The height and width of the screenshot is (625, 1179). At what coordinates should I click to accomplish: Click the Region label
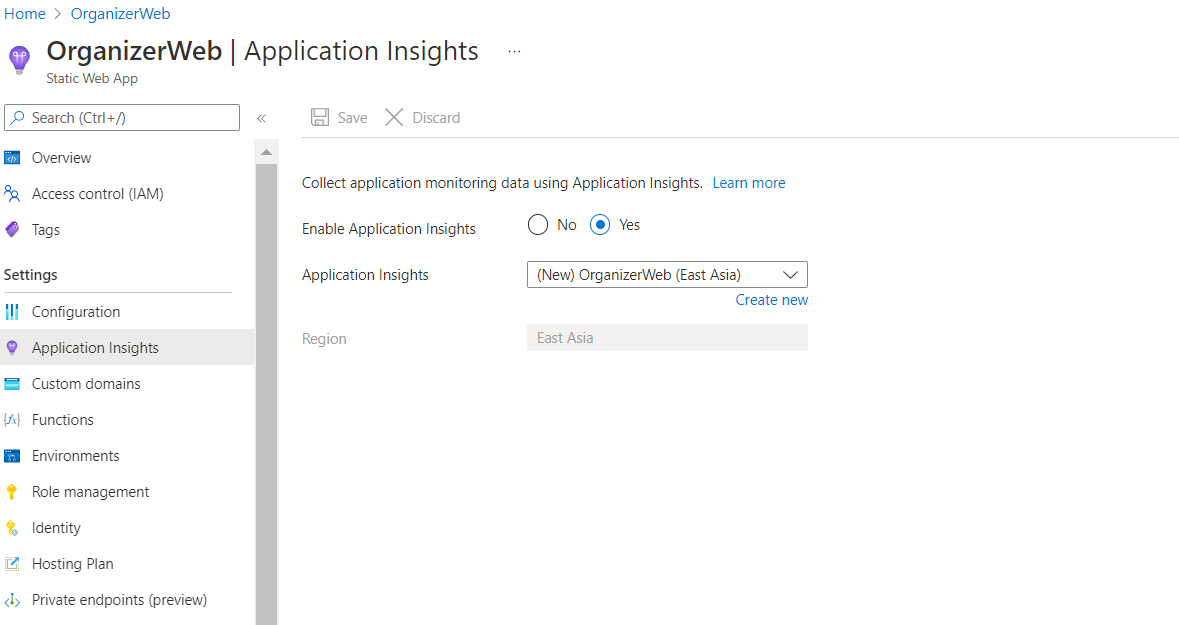[x=324, y=338]
